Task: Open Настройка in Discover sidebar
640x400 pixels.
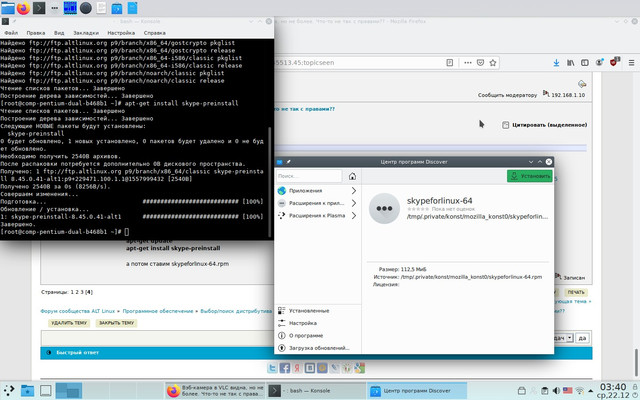Action: 318,323
